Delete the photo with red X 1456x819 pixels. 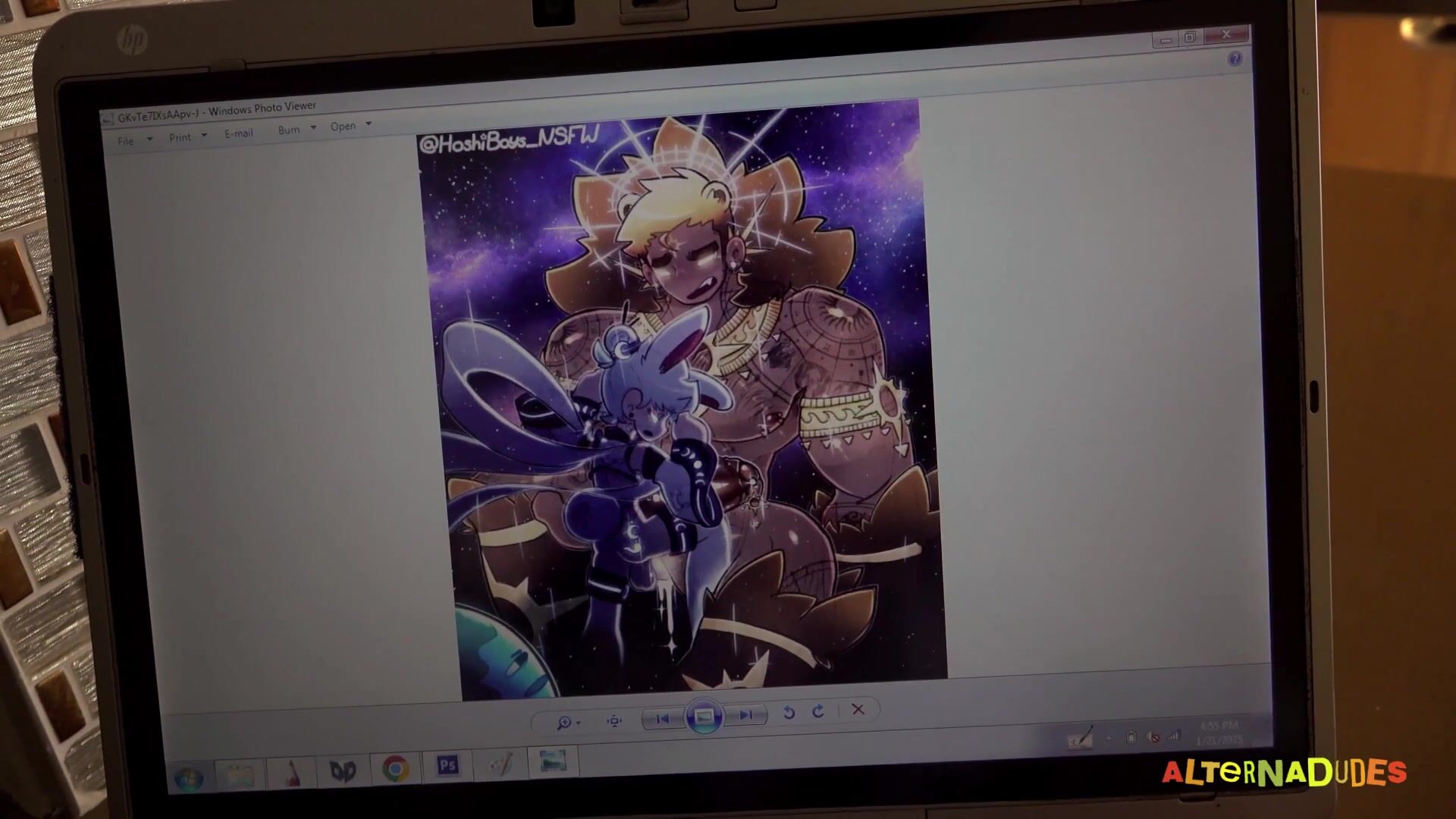pyautogui.click(x=858, y=710)
